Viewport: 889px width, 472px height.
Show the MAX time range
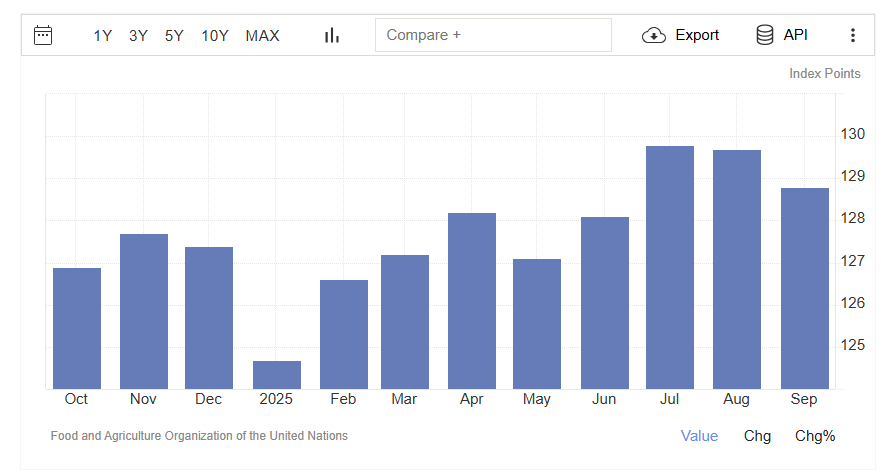(263, 35)
